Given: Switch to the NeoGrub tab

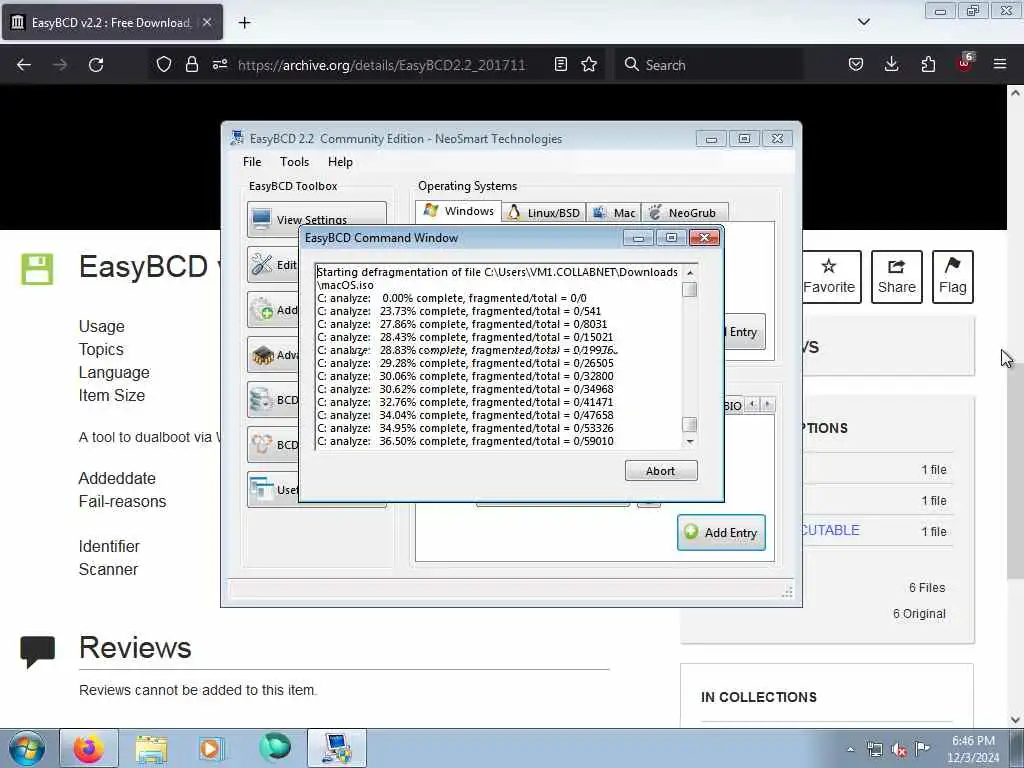Looking at the screenshot, I should (684, 213).
